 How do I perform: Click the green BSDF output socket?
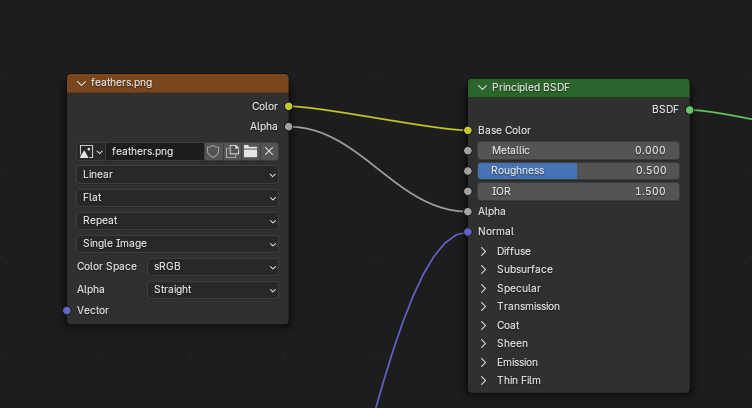(689, 109)
